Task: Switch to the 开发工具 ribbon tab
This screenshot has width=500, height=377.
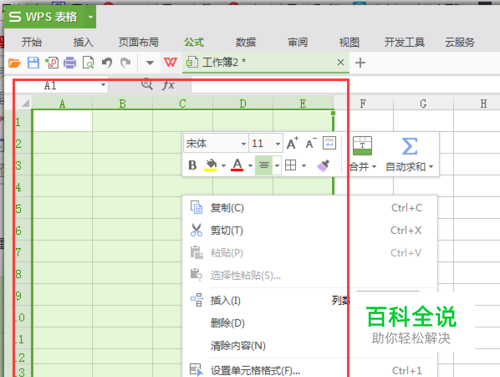Action: (x=404, y=42)
